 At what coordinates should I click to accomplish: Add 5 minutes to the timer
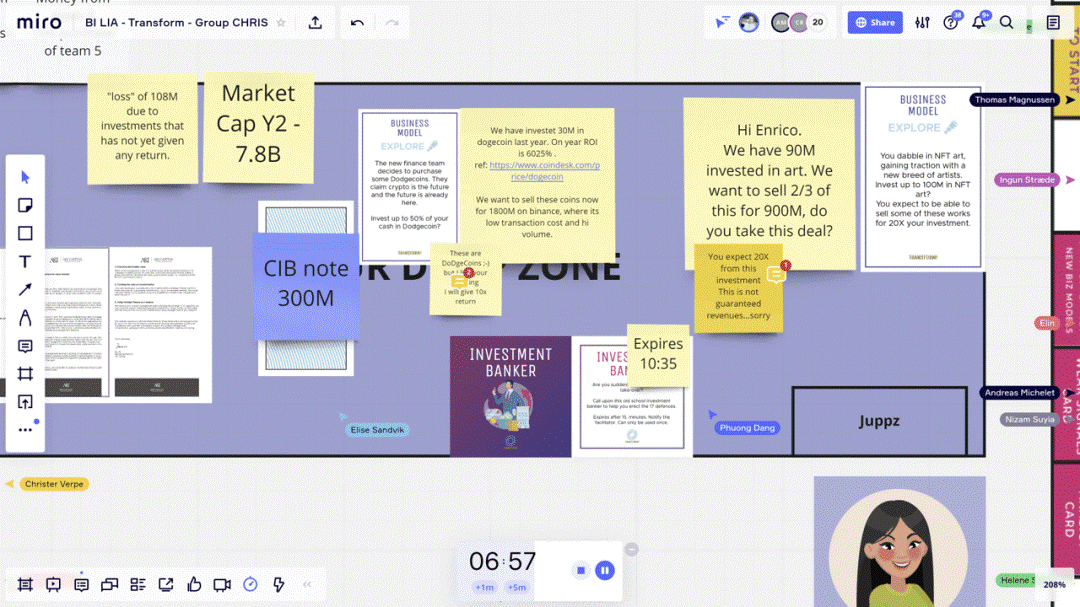(517, 587)
